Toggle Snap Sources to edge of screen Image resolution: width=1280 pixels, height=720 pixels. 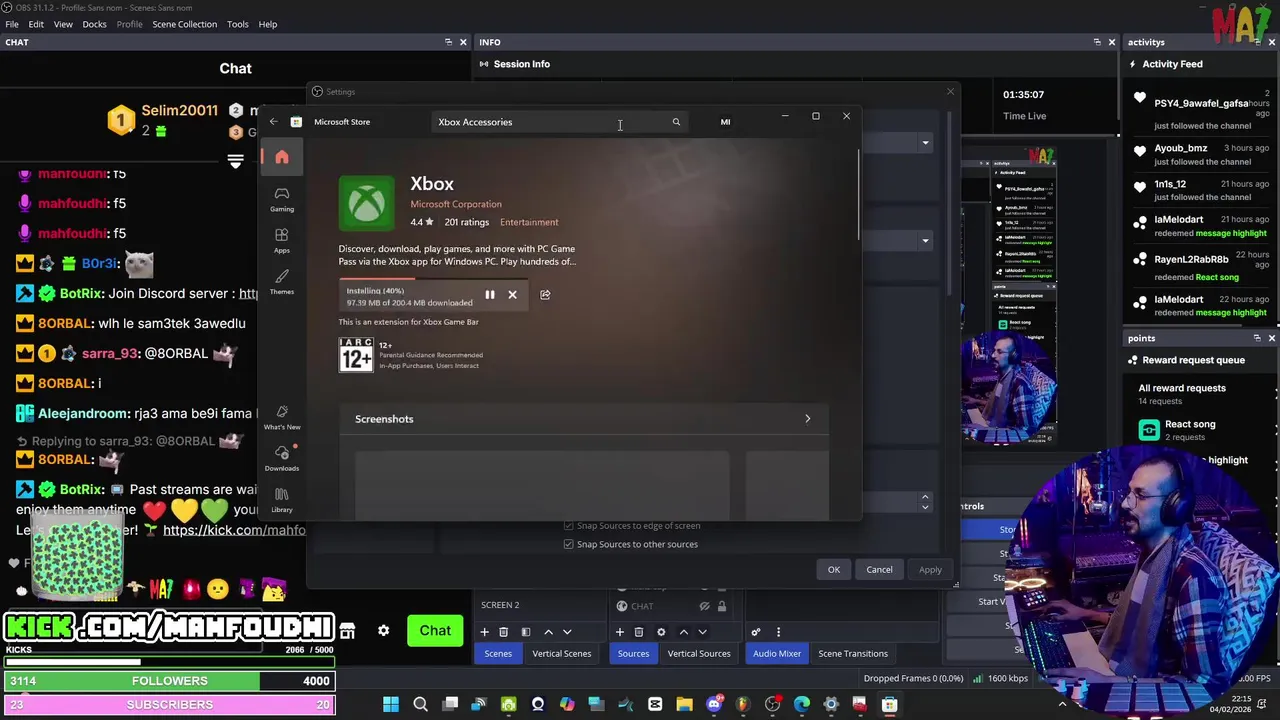(x=569, y=526)
